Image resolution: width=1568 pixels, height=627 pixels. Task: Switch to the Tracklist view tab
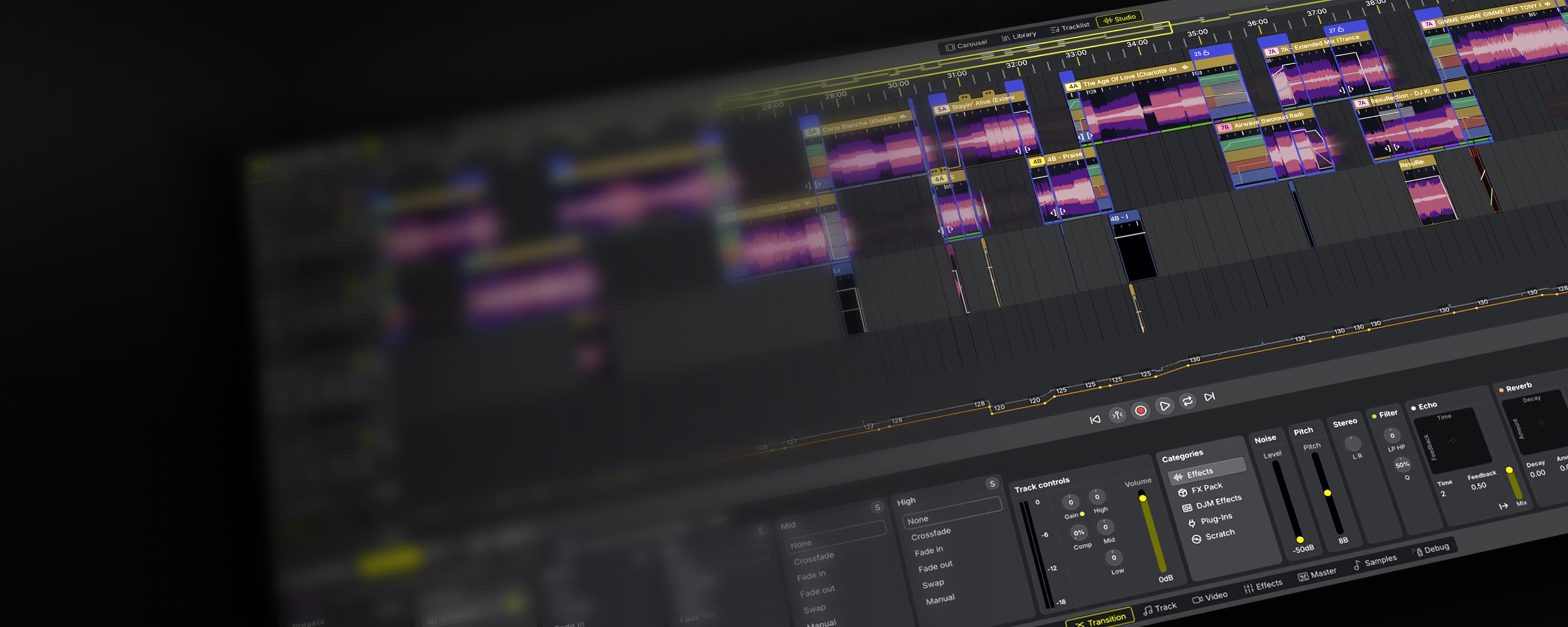1070,27
